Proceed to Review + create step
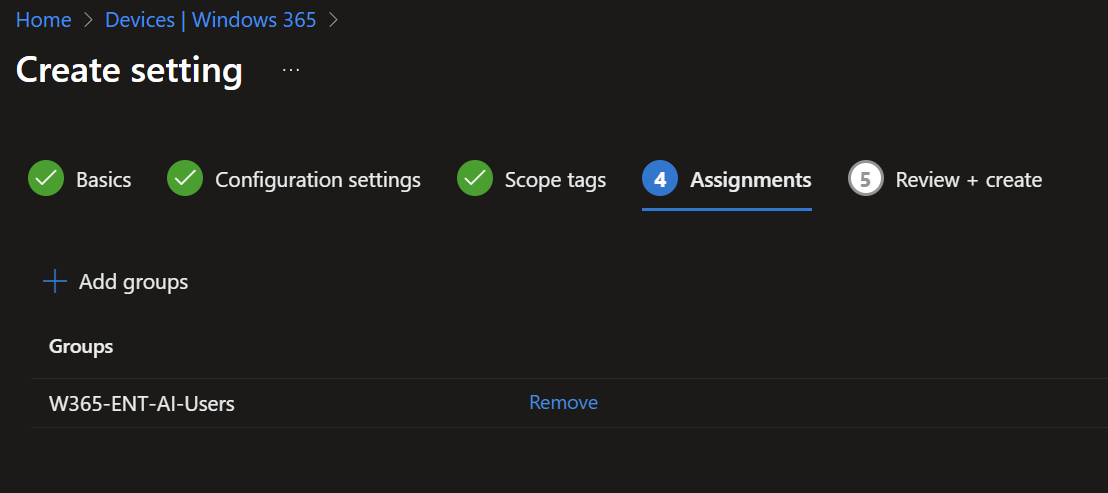1108x493 pixels. (x=968, y=180)
